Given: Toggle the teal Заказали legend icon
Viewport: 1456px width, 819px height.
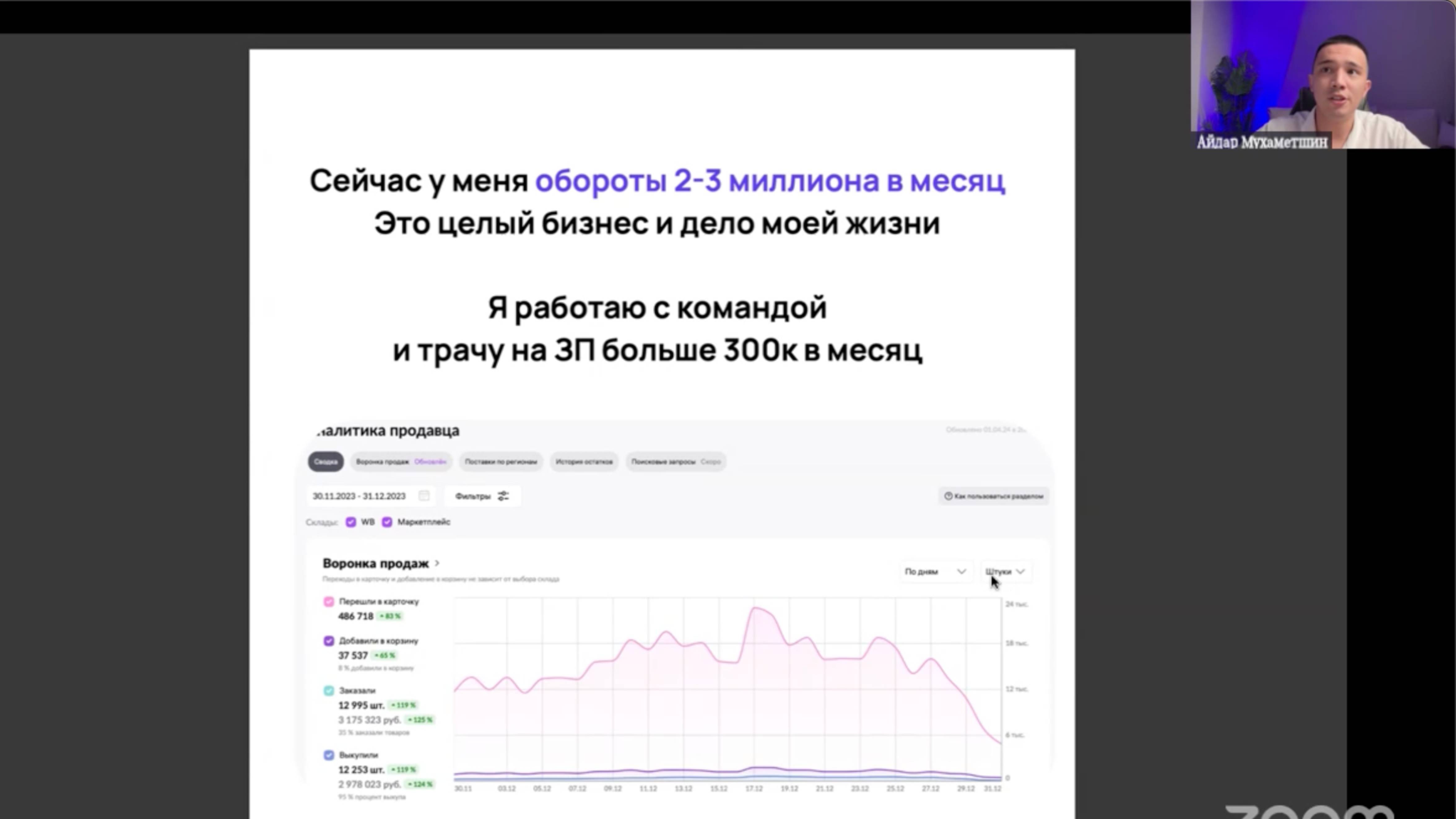Looking at the screenshot, I should (329, 690).
